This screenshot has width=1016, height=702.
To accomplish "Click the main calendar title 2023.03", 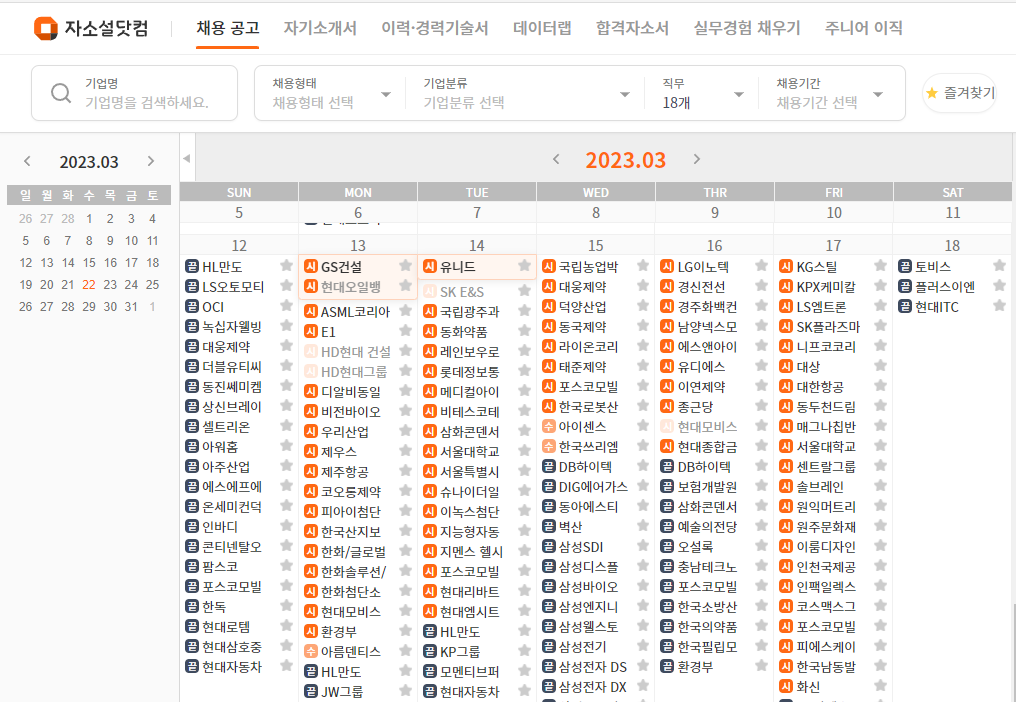I will [625, 160].
